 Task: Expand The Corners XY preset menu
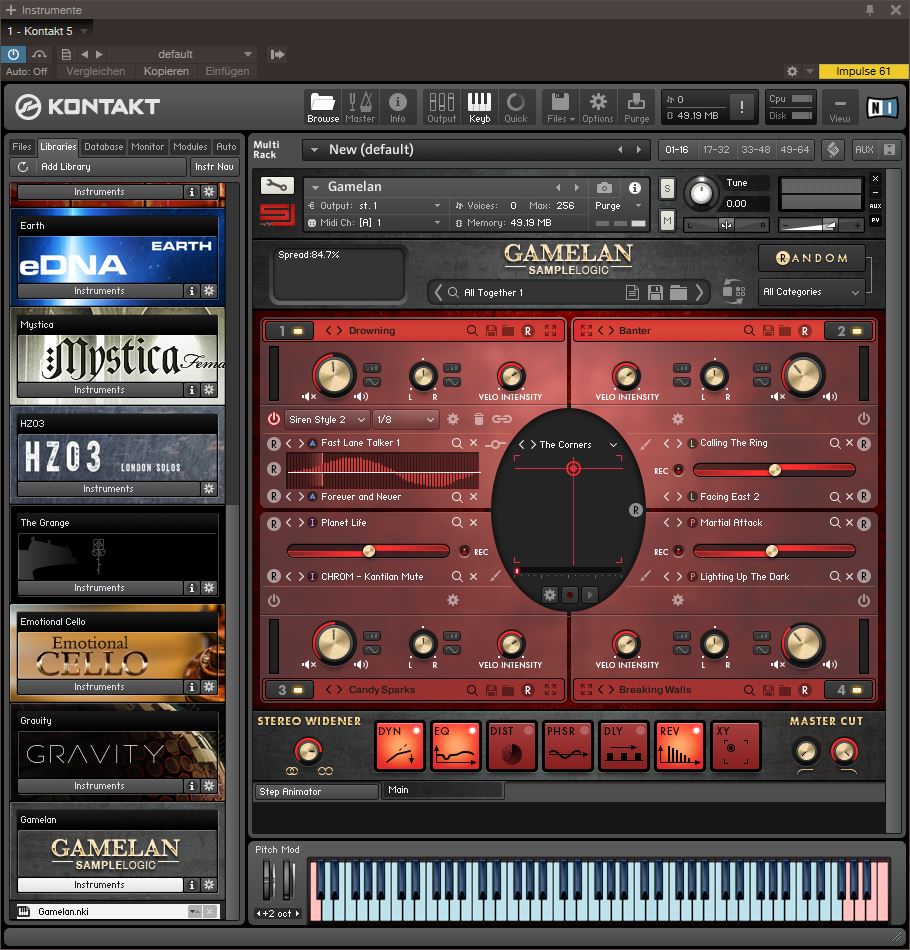pos(613,445)
